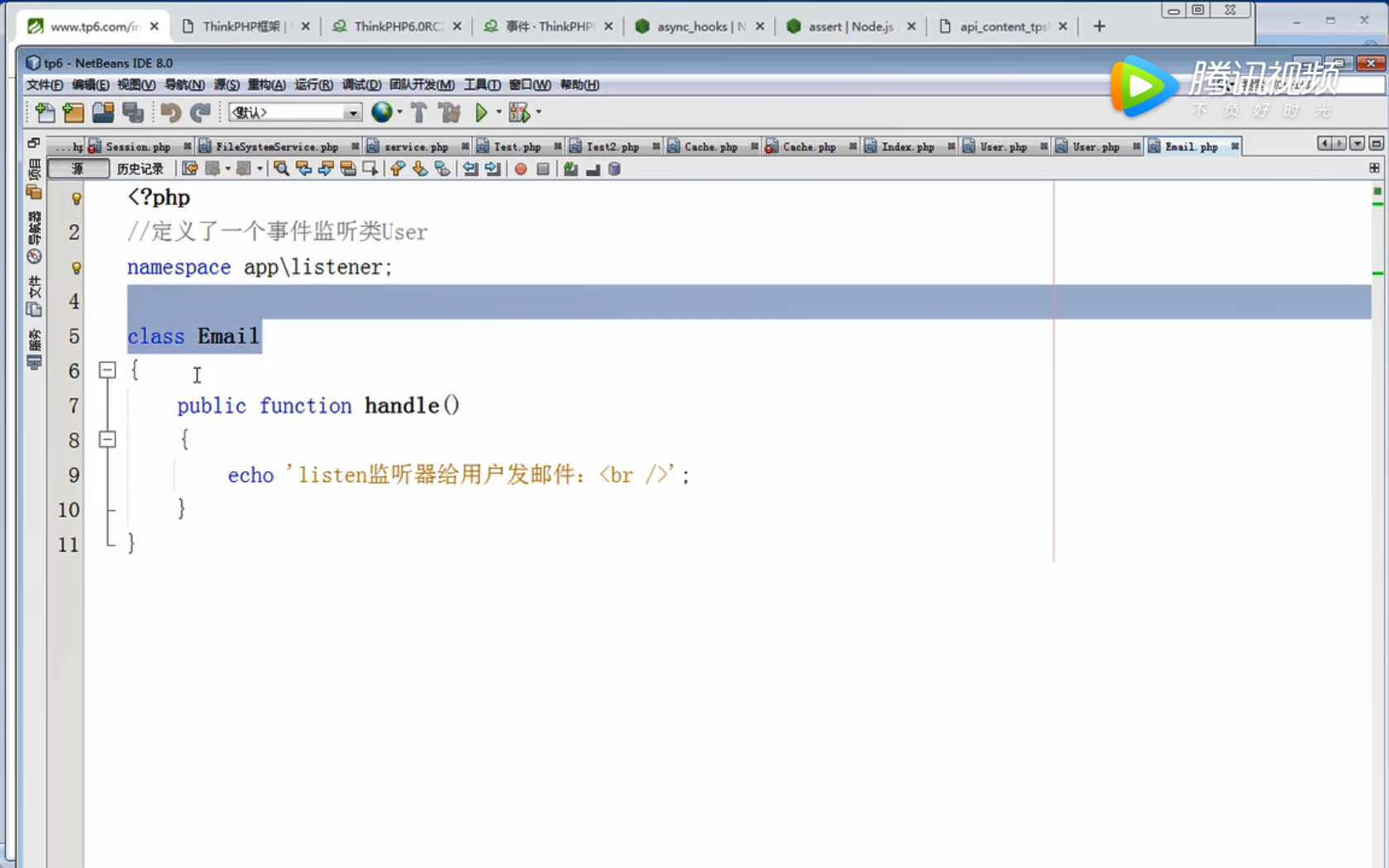Toggle bookmark on current line
The height and width of the screenshot is (868, 1389).
(x=442, y=169)
